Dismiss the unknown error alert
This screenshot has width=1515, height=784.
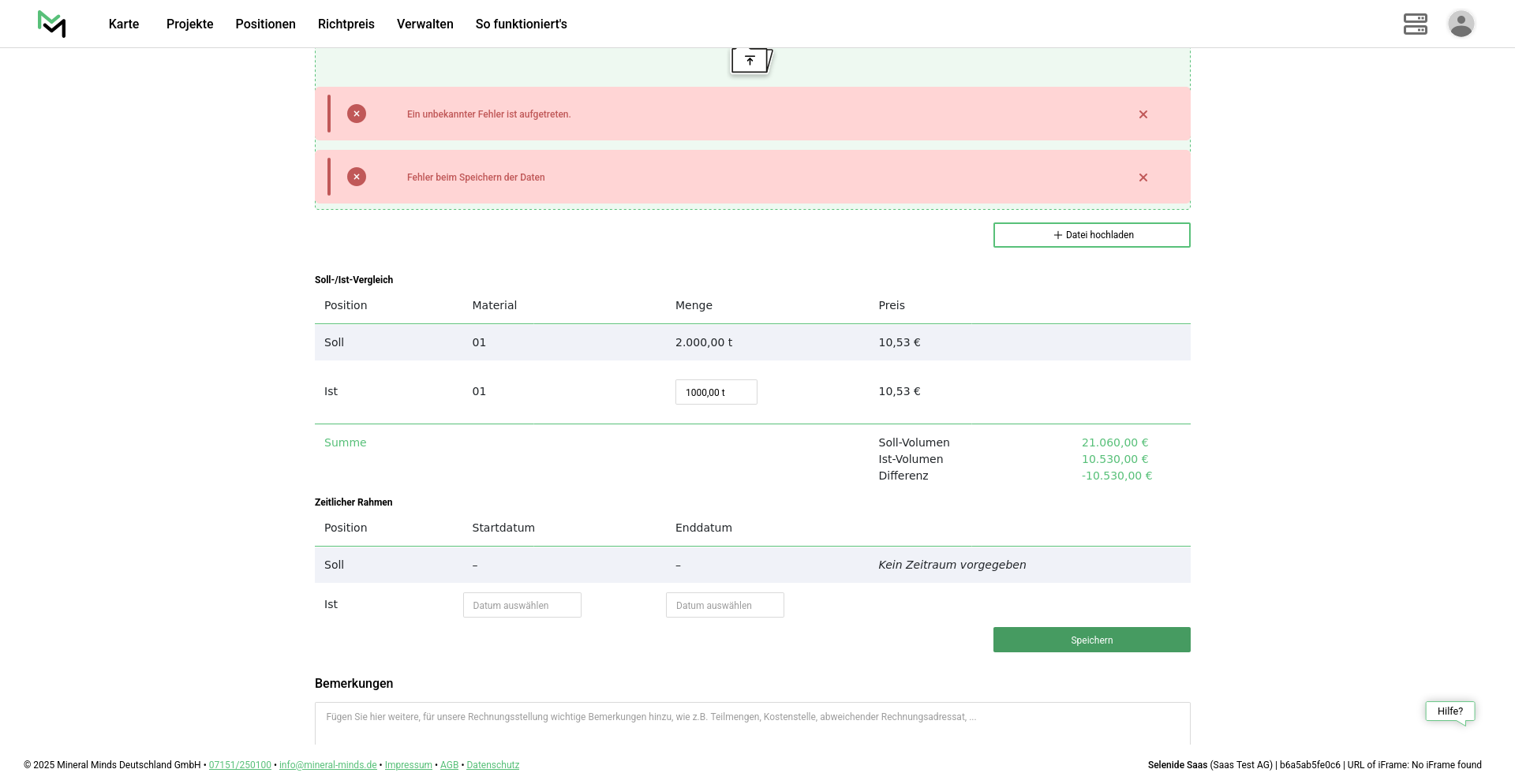point(1143,114)
